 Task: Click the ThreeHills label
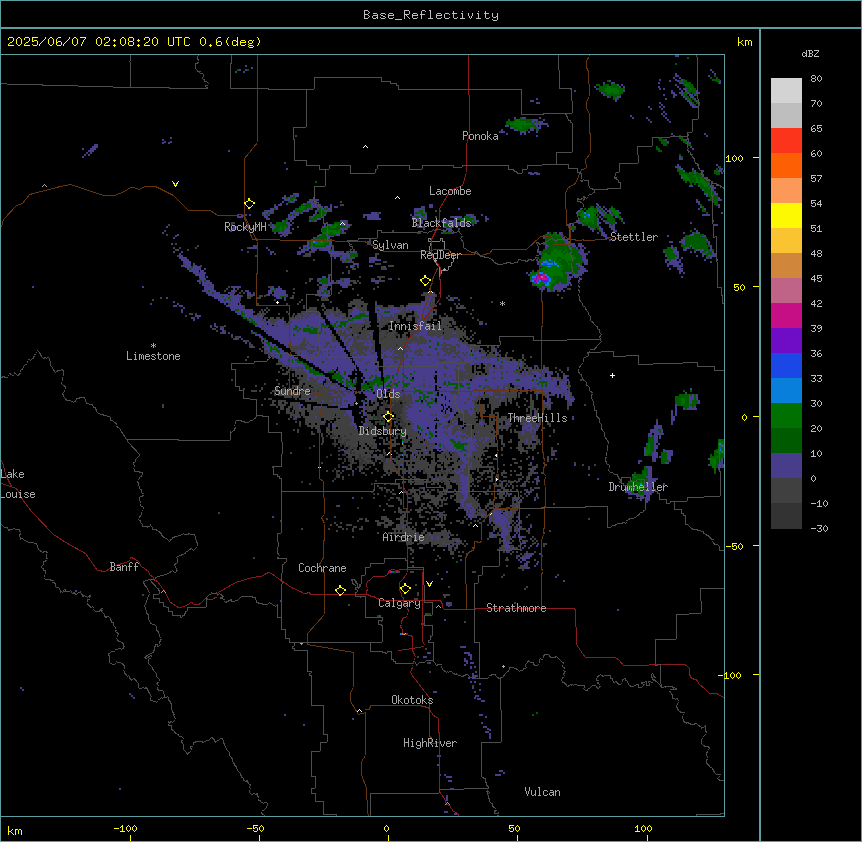(x=537, y=418)
